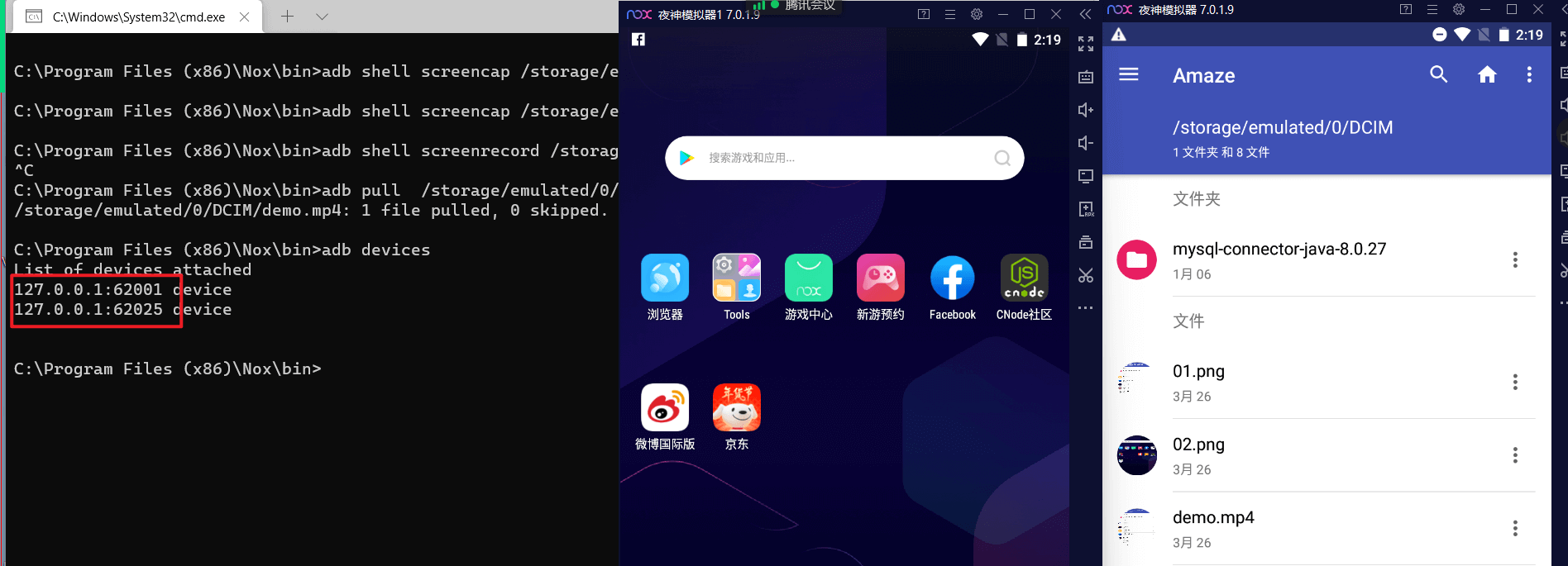Launch the CNode社区 app
This screenshot has width=1568, height=566.
pos(1024,288)
